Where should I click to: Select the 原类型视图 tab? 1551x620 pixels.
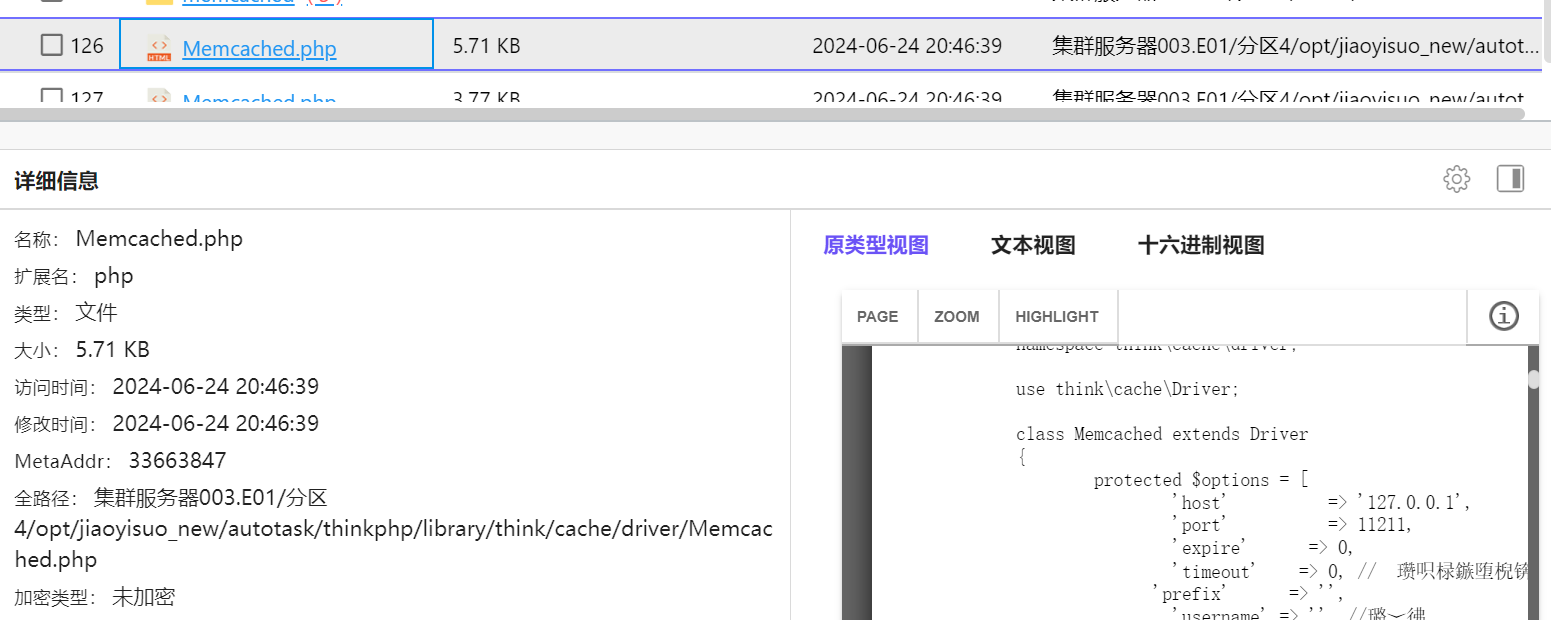pyautogui.click(x=874, y=245)
